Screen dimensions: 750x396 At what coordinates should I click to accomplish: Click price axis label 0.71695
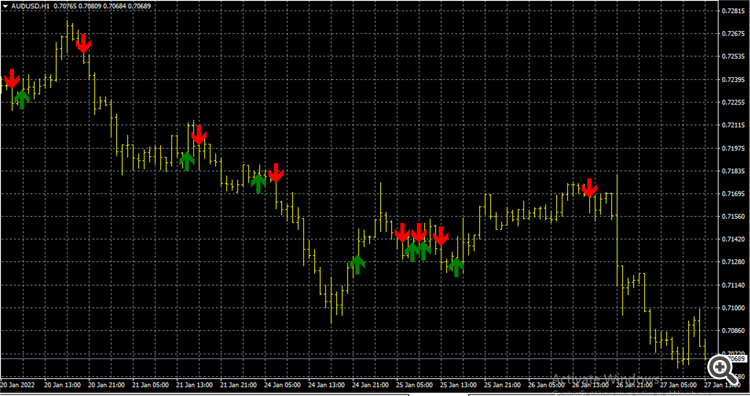pos(734,194)
